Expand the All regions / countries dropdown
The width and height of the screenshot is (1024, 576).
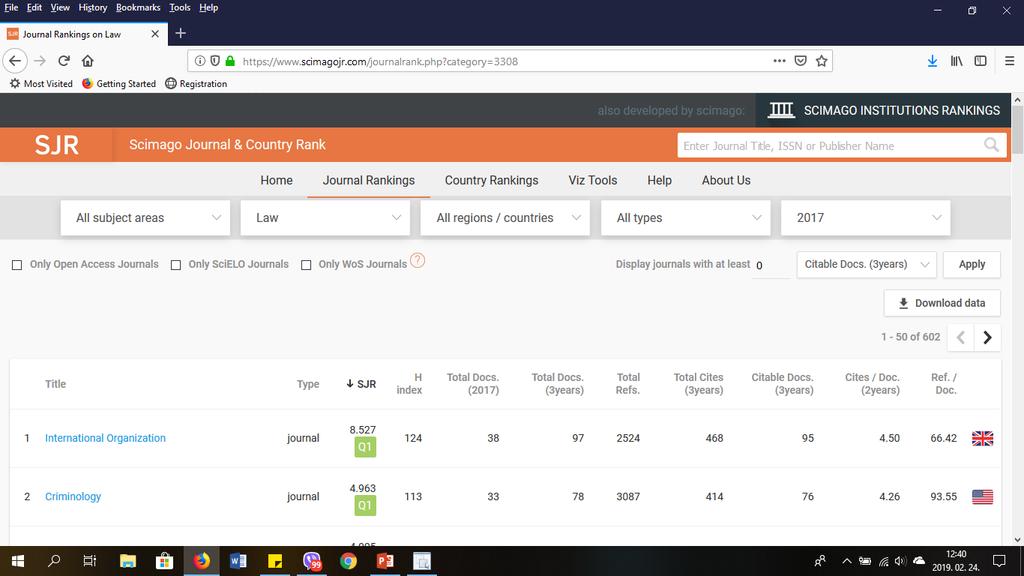tap(505, 217)
